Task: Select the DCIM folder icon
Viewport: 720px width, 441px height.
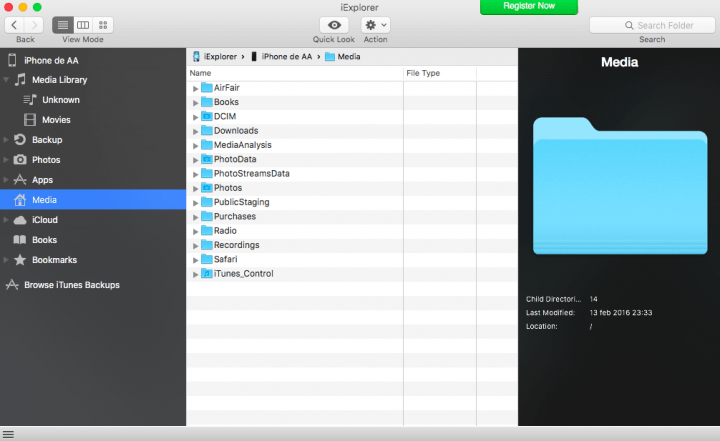Action: 207,116
